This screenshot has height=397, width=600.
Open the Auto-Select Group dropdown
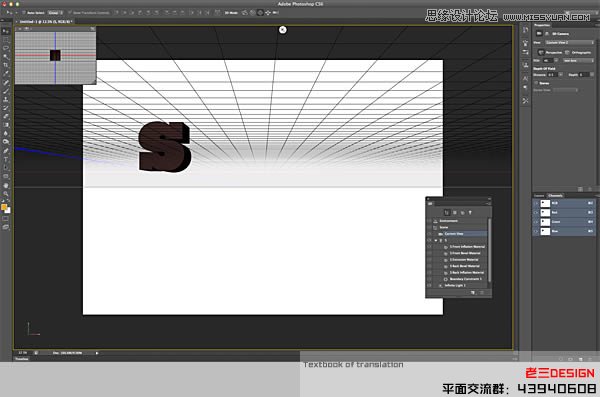[x=55, y=13]
